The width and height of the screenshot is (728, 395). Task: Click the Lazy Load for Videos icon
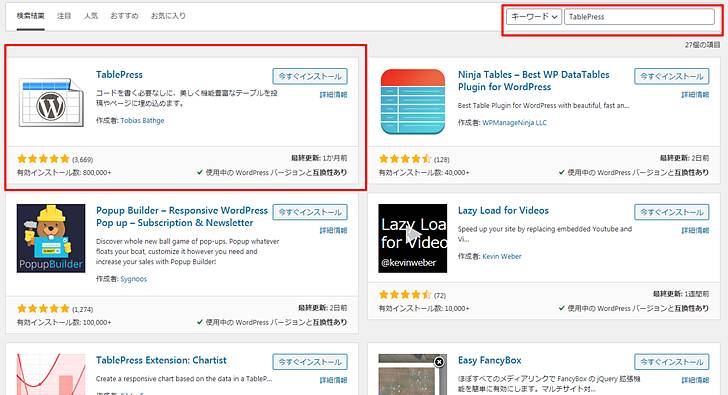click(413, 238)
